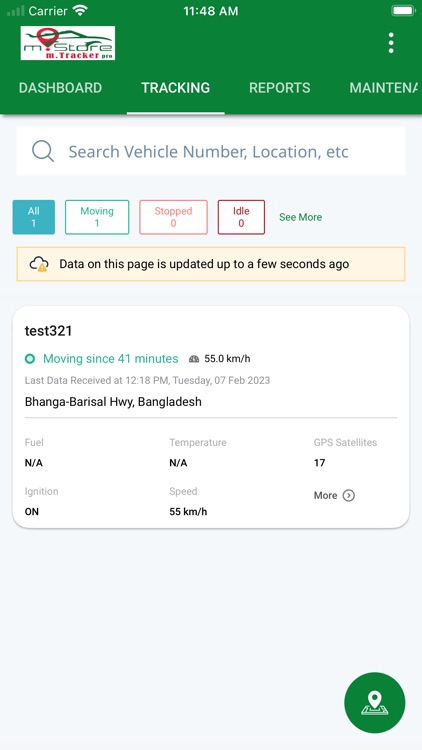Filter vehicles by Stopped
The height and width of the screenshot is (750, 422).
173,217
